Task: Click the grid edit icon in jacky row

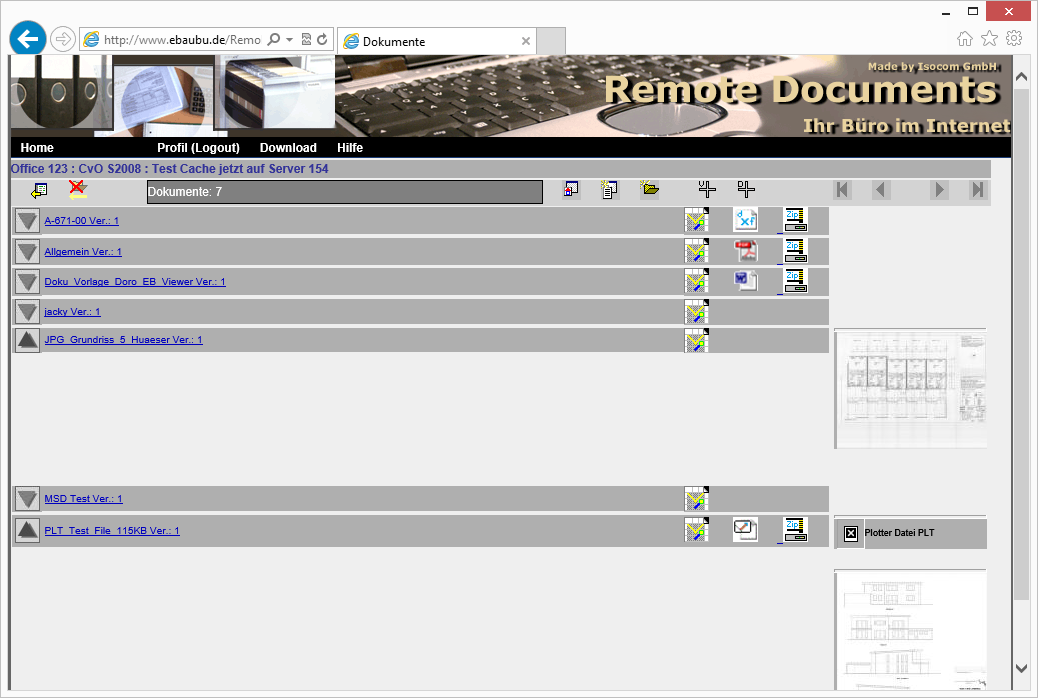Action: (696, 312)
